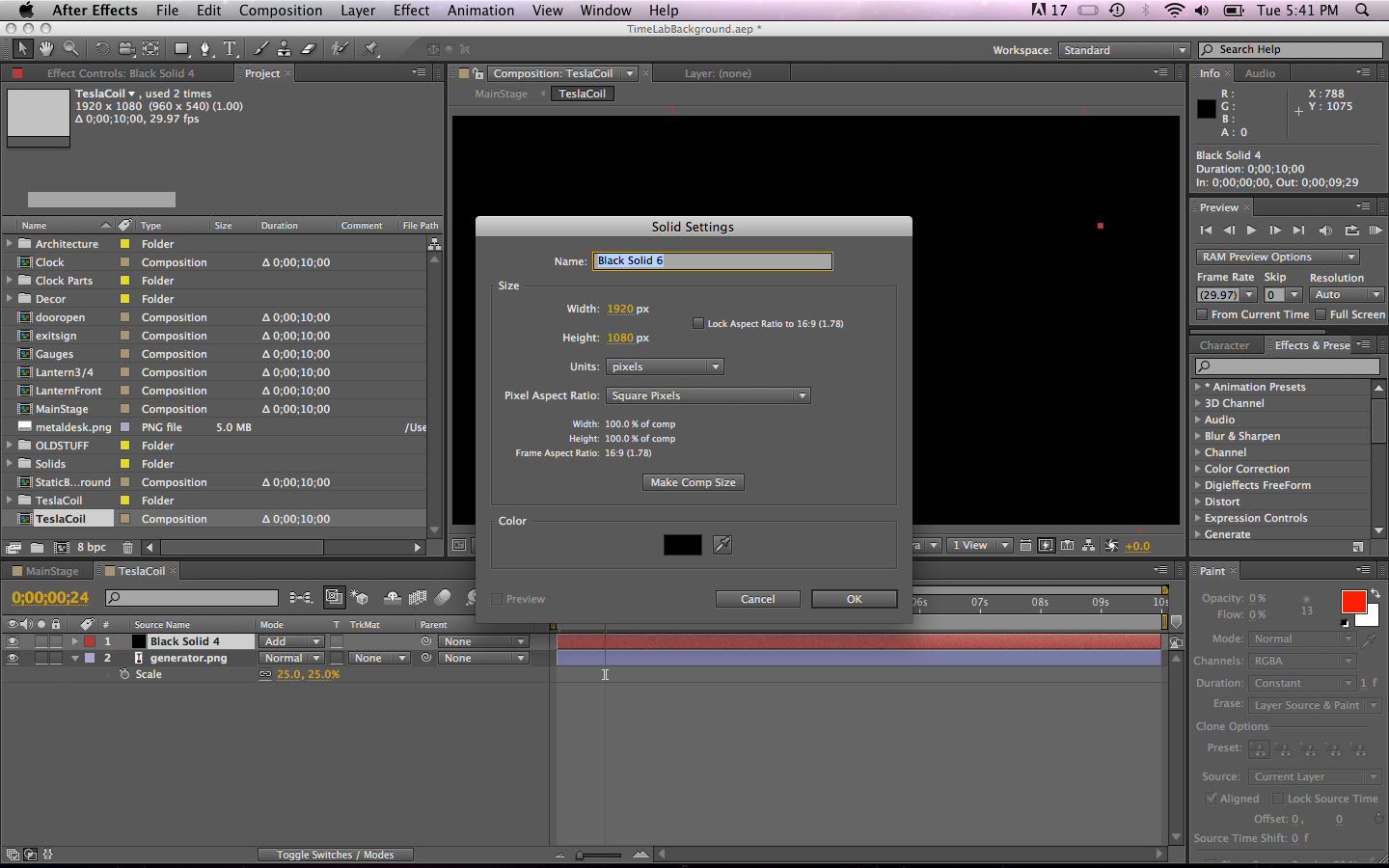This screenshot has width=1389, height=868.
Task: Toggle Frame Blending for the composition
Action: click(x=418, y=598)
